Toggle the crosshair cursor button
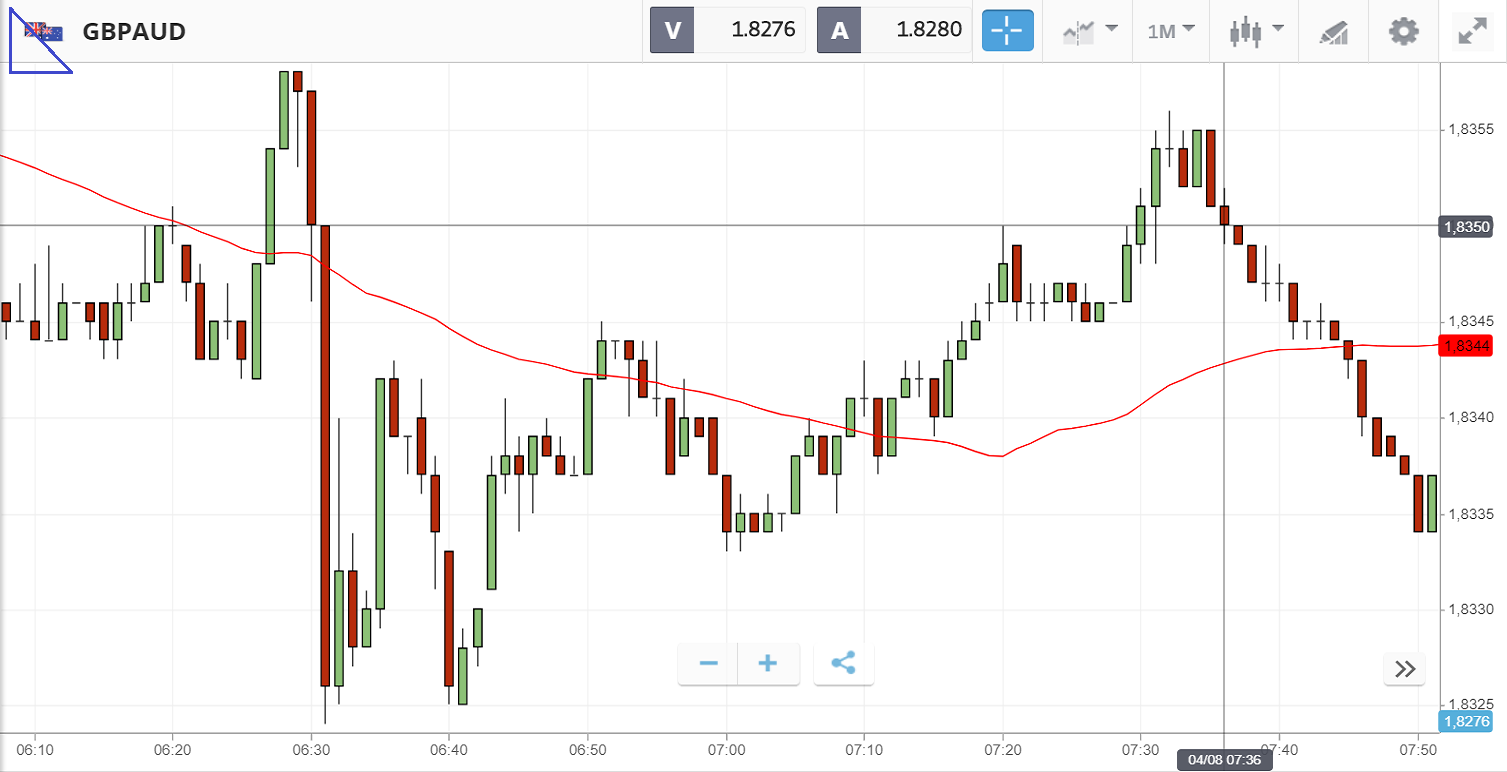The height and width of the screenshot is (772, 1507). [1007, 31]
